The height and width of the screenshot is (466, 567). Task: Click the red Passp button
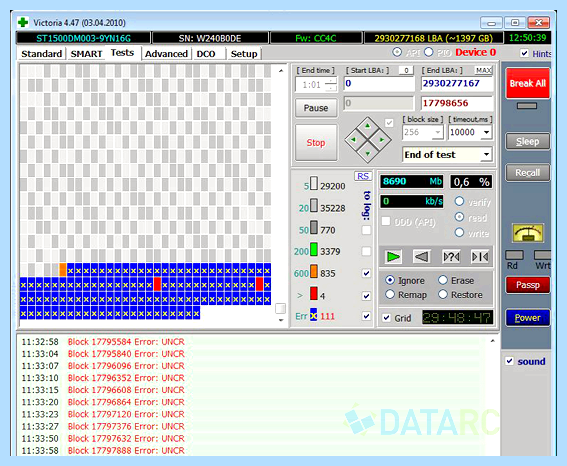[x=527, y=285]
